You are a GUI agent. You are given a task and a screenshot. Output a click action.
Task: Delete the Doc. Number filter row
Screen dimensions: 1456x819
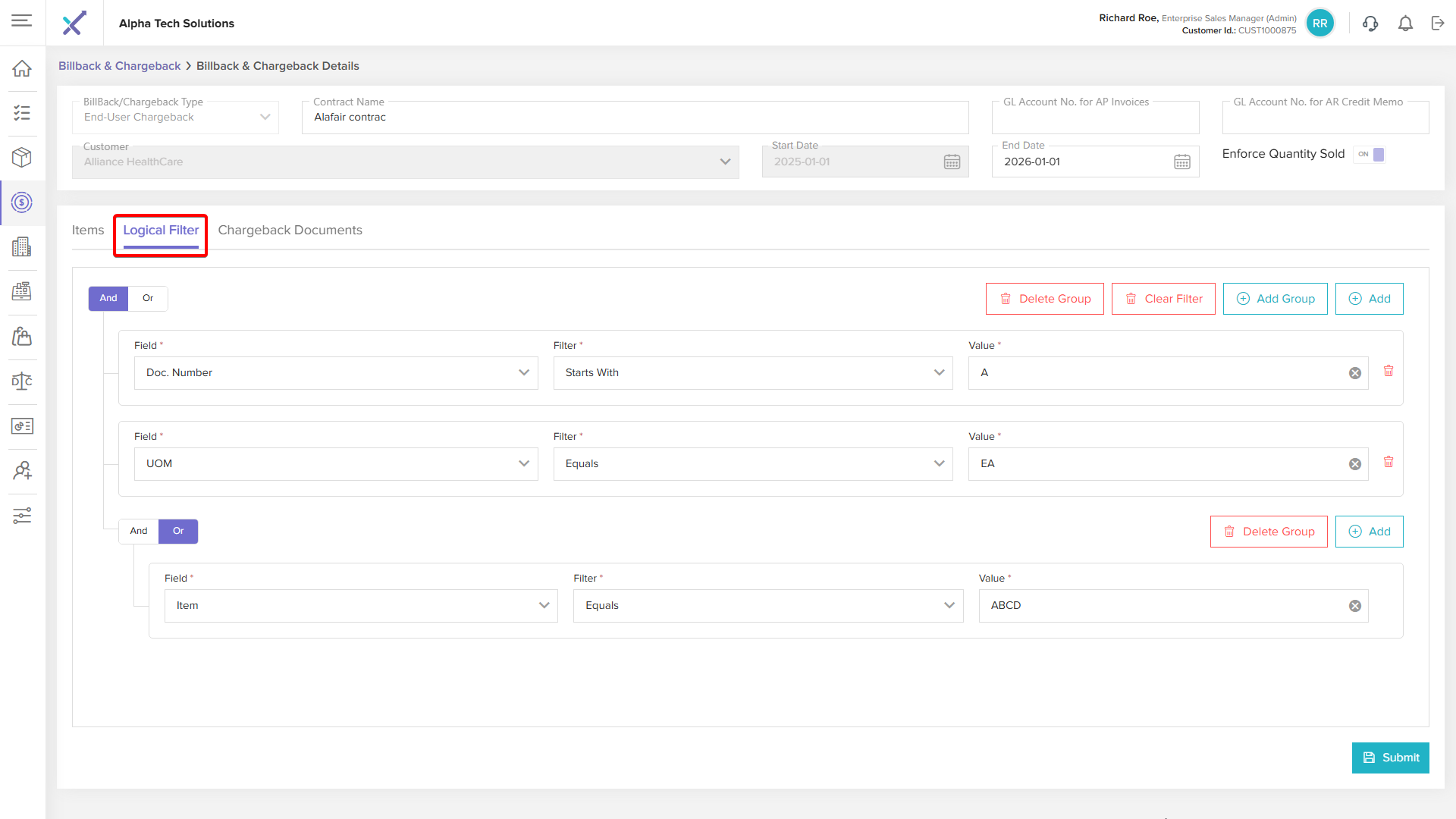click(1389, 371)
